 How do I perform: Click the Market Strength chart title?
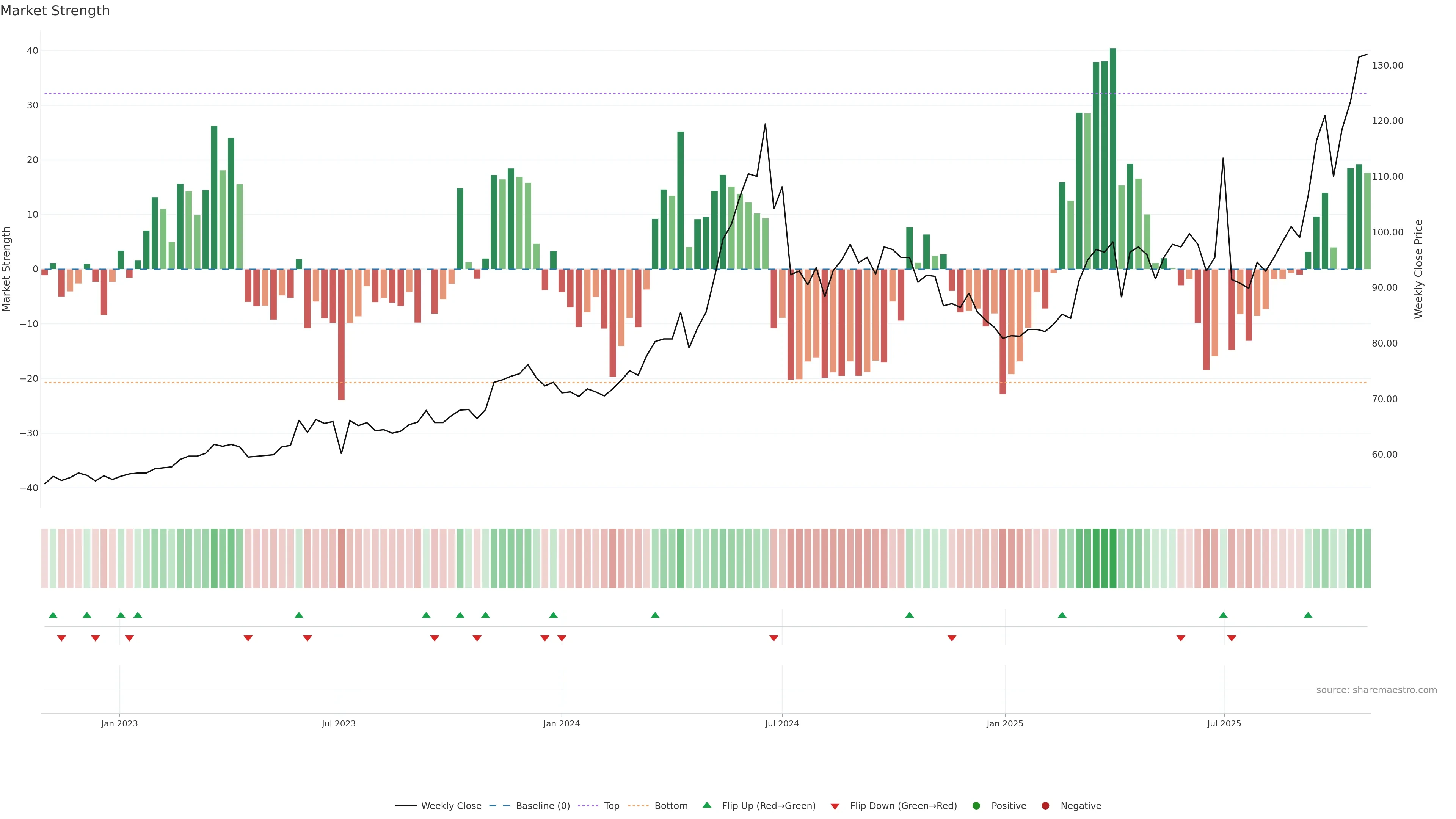(55, 11)
